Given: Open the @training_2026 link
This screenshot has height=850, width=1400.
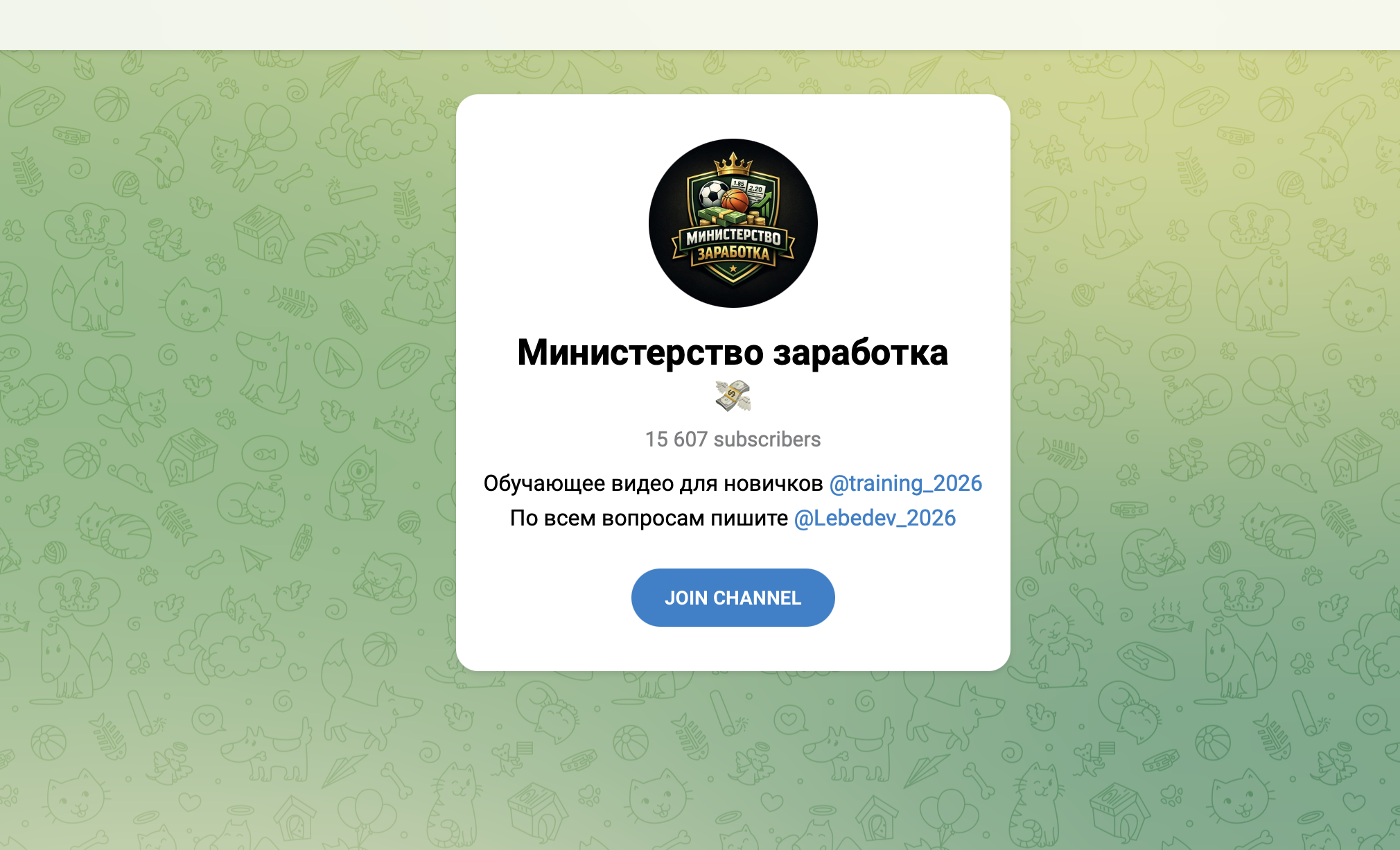Looking at the screenshot, I should pos(906,483).
